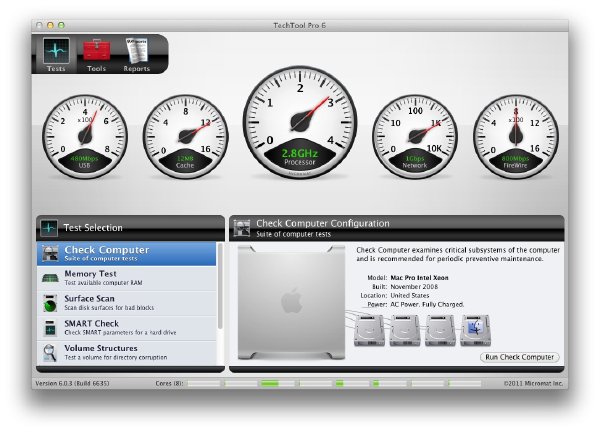This screenshot has width=600, height=433.
Task: Select the third hard drive icon
Action: coord(440,330)
